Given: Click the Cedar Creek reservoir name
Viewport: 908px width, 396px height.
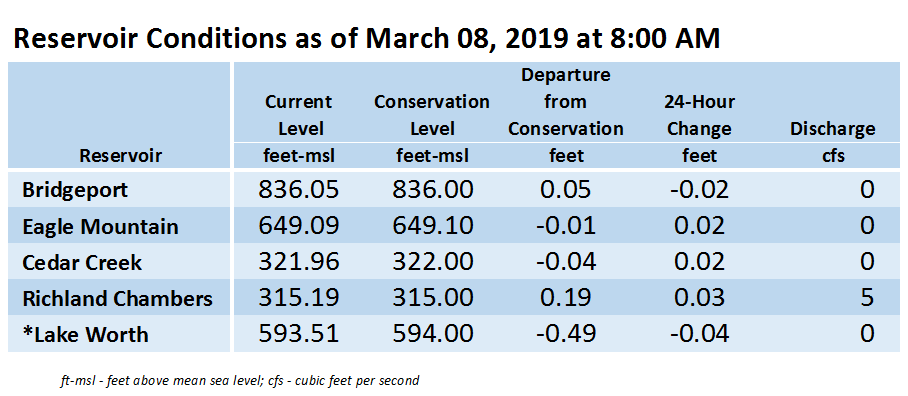Looking at the screenshot, I should click(x=82, y=262).
